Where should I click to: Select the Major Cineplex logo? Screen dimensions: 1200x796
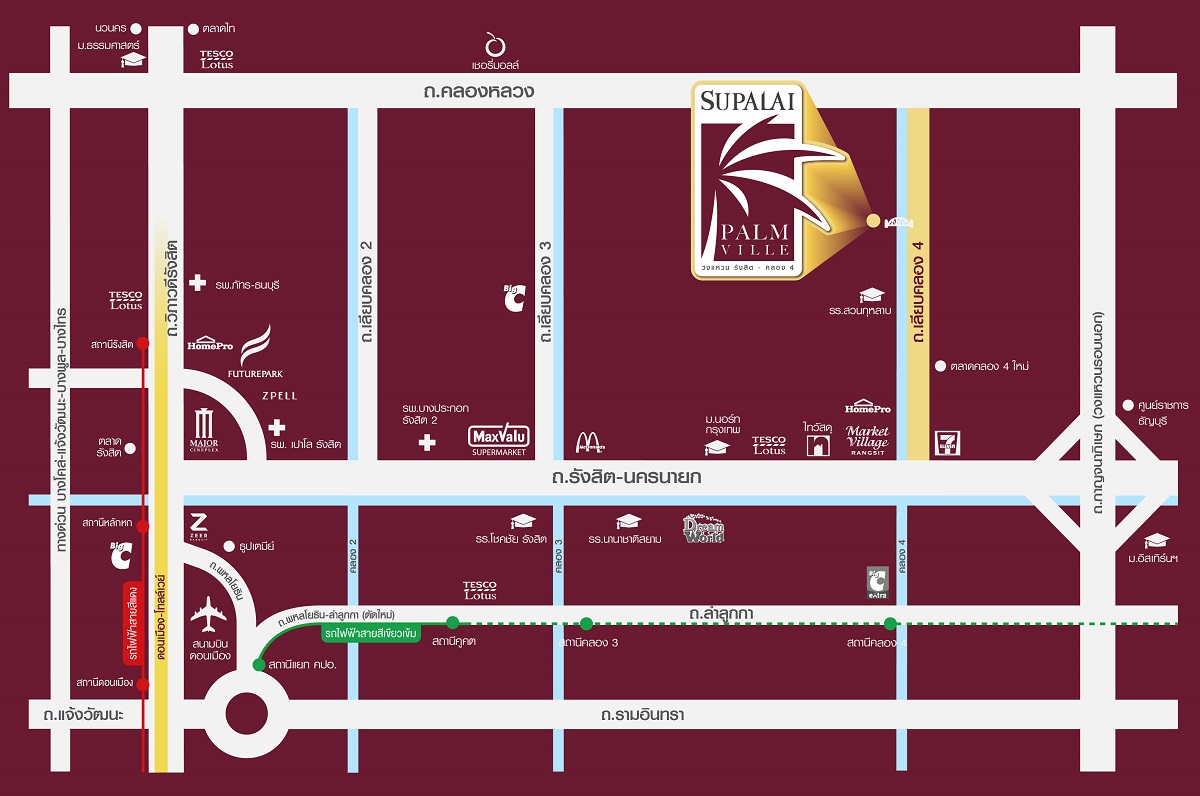204,427
